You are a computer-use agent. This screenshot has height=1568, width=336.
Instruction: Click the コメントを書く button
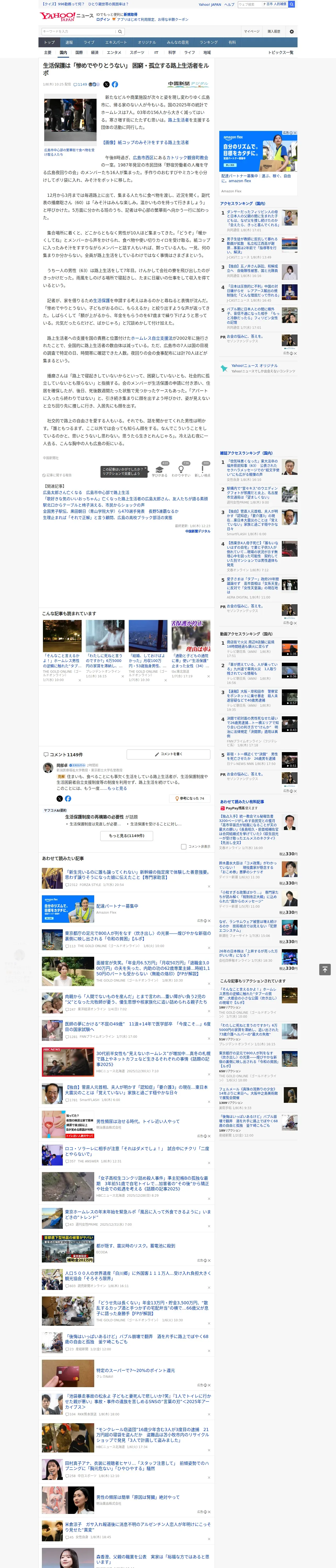tap(168, 754)
